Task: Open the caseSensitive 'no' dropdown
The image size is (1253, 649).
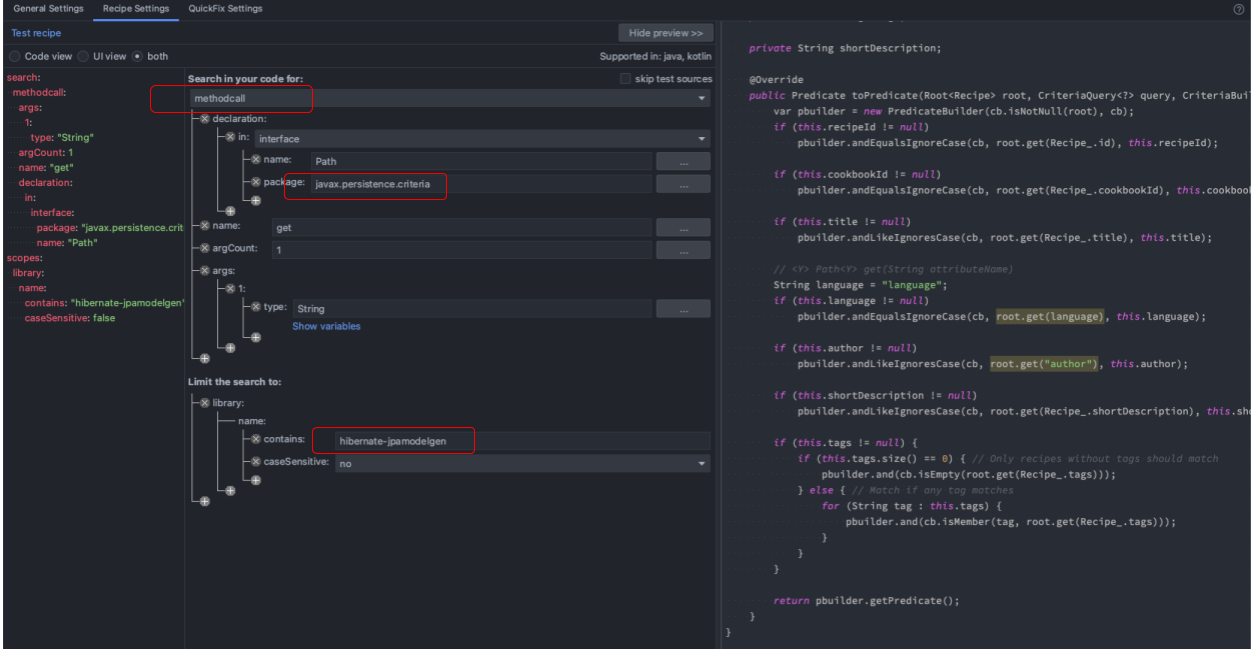Action: (522, 463)
